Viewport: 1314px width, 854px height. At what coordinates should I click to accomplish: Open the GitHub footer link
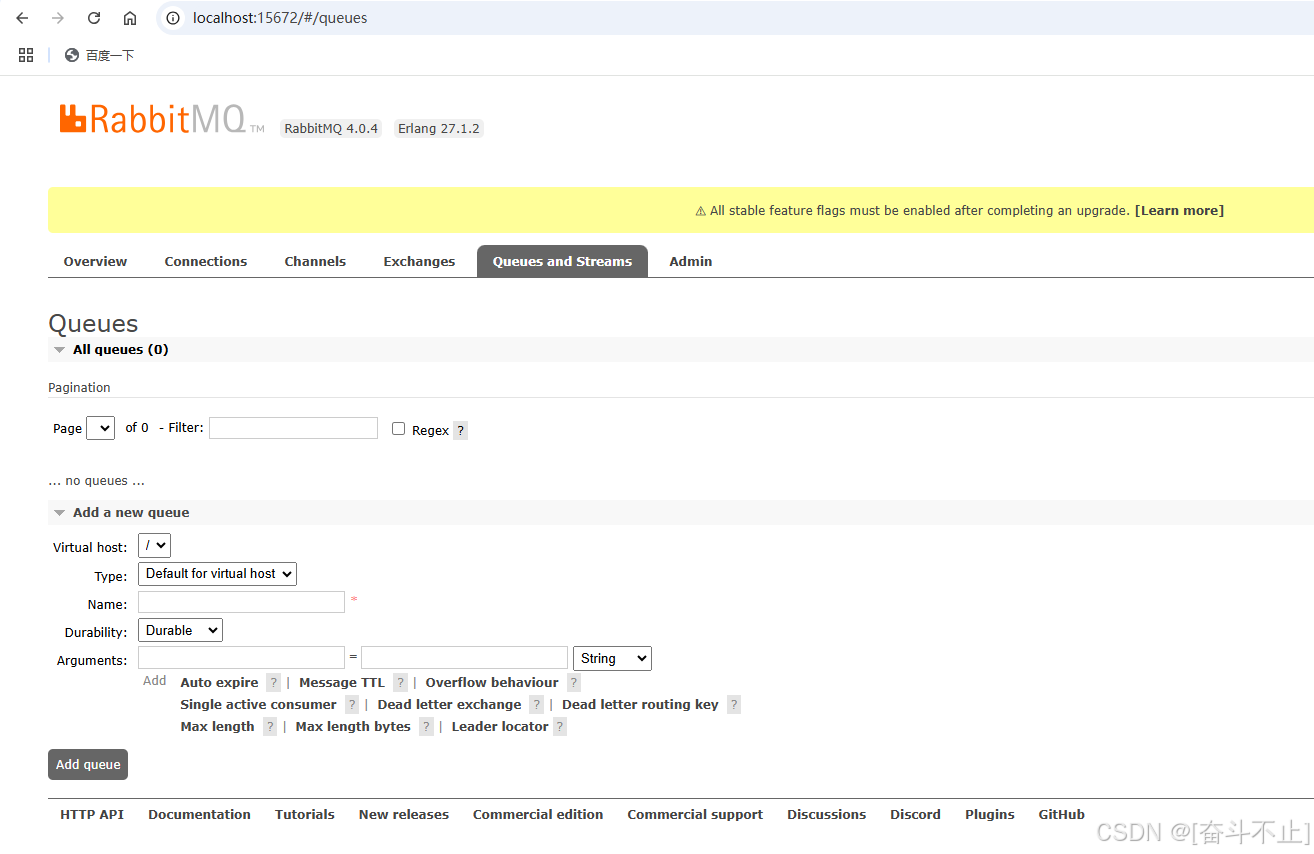coord(1062,815)
